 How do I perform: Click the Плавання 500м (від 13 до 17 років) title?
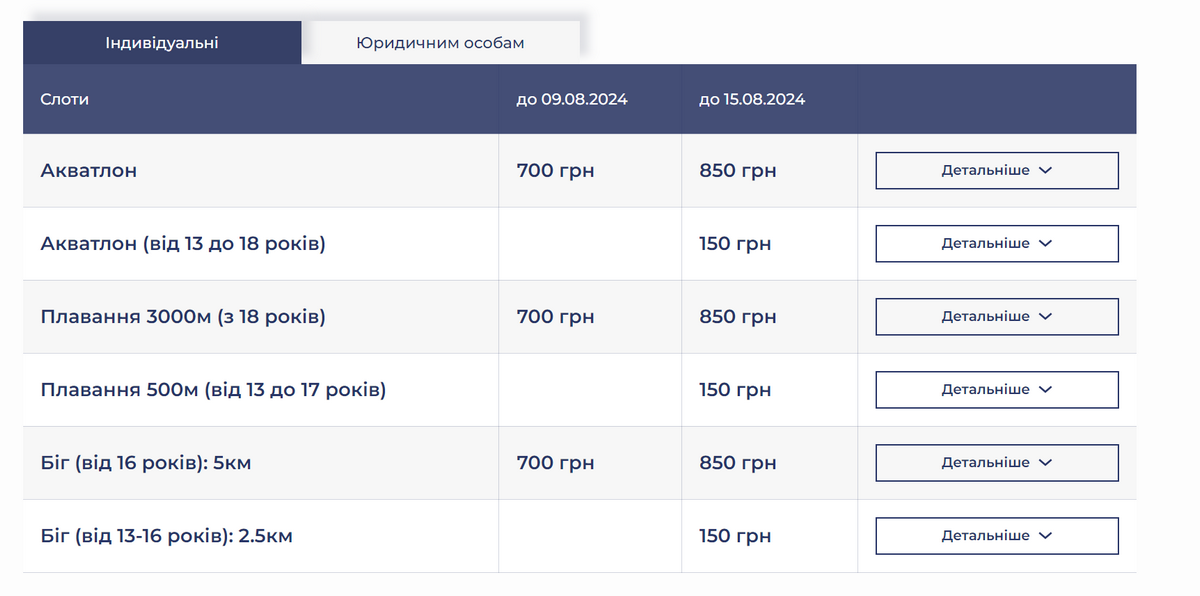[x=213, y=390]
